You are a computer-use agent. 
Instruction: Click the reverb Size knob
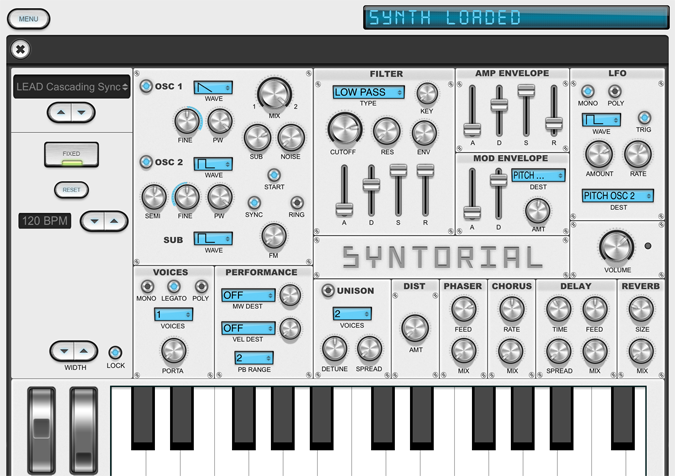[x=641, y=310]
